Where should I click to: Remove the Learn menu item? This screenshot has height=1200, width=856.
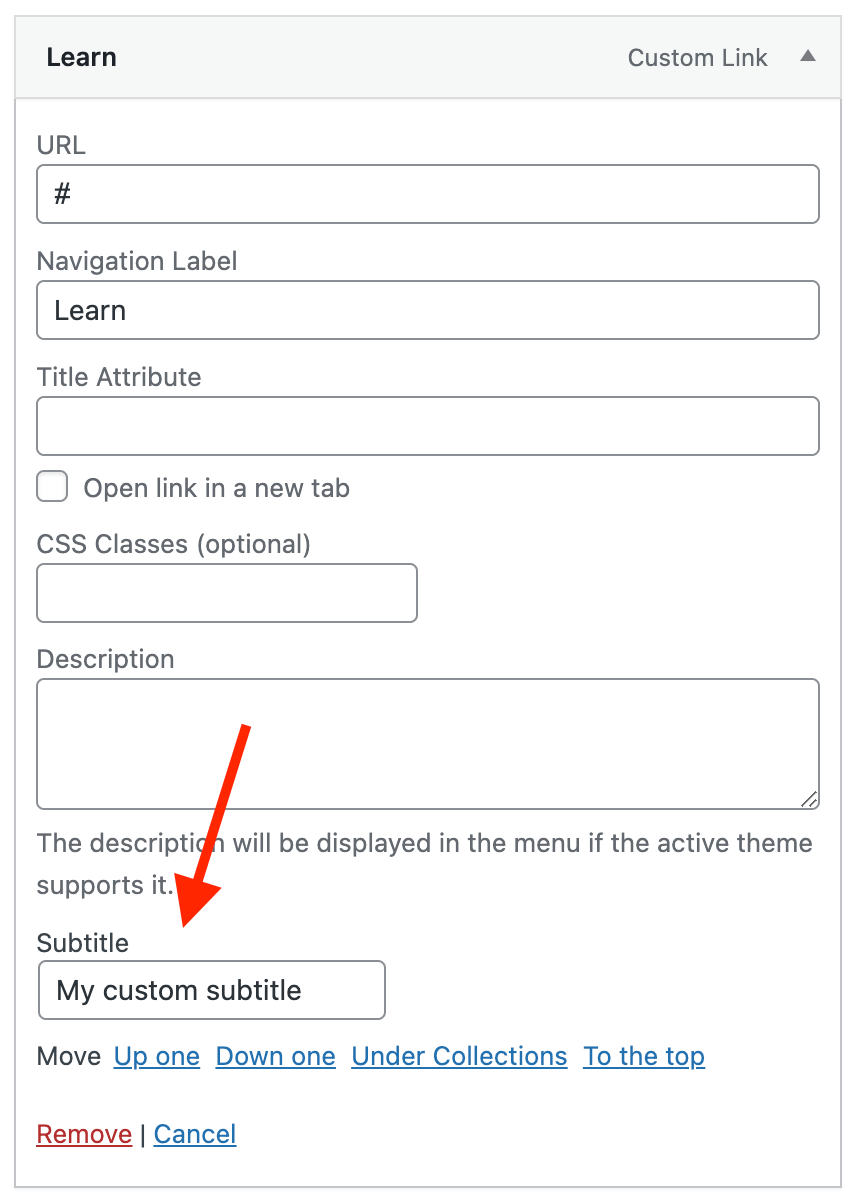pyautogui.click(x=84, y=1134)
